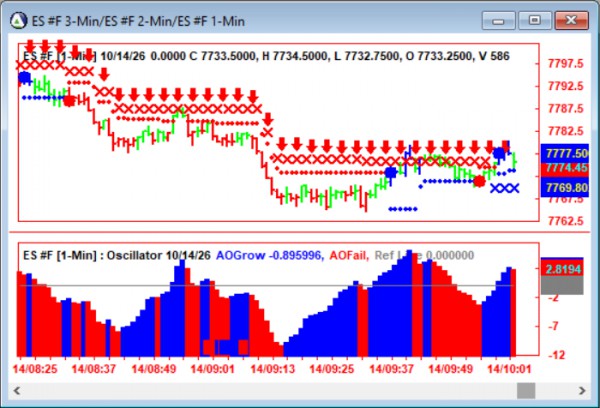The image size is (600, 408).
Task: Click the 14/09:01 time axis label
Action: [x=212, y=369]
